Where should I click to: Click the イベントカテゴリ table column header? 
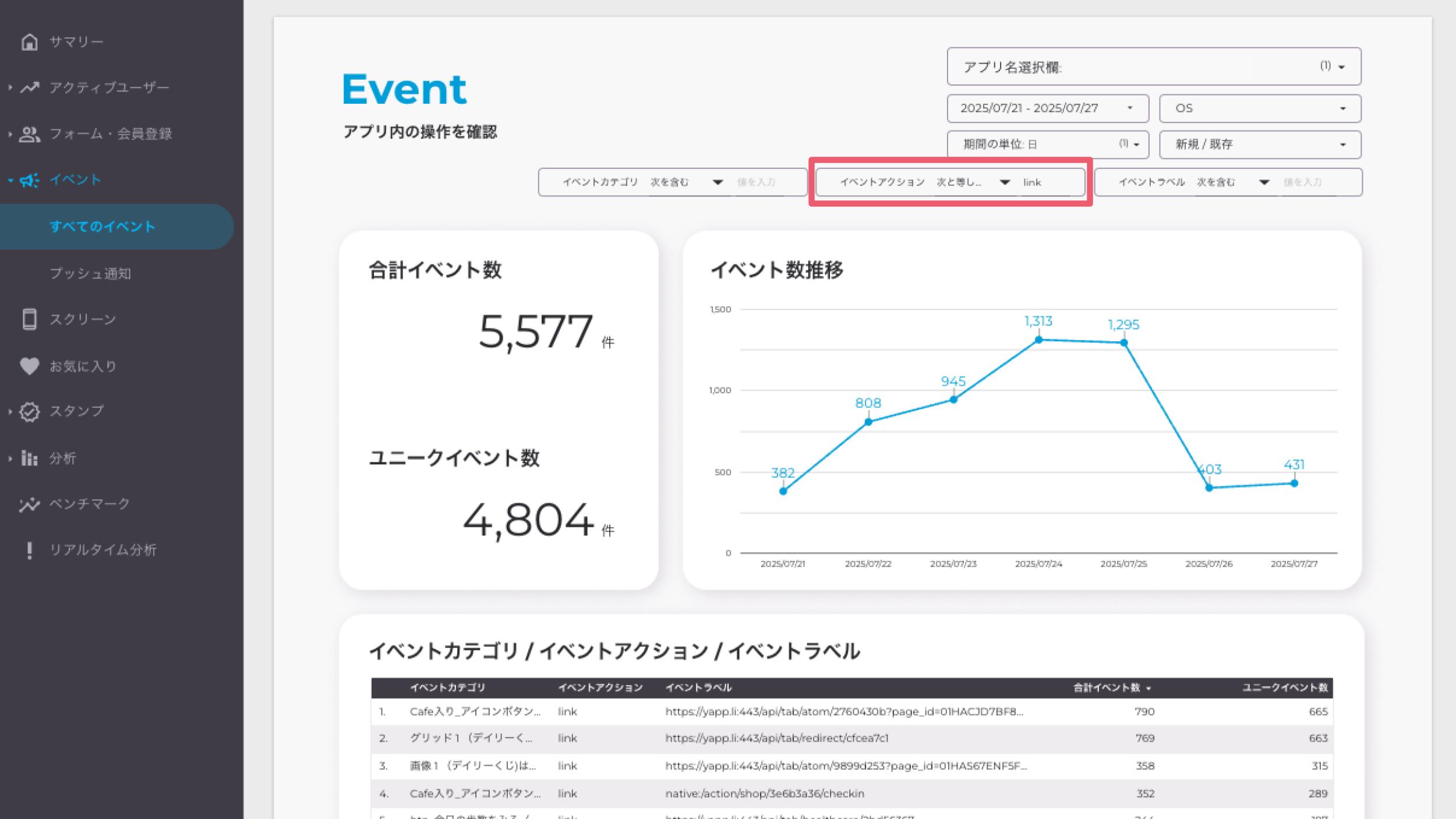point(447,688)
